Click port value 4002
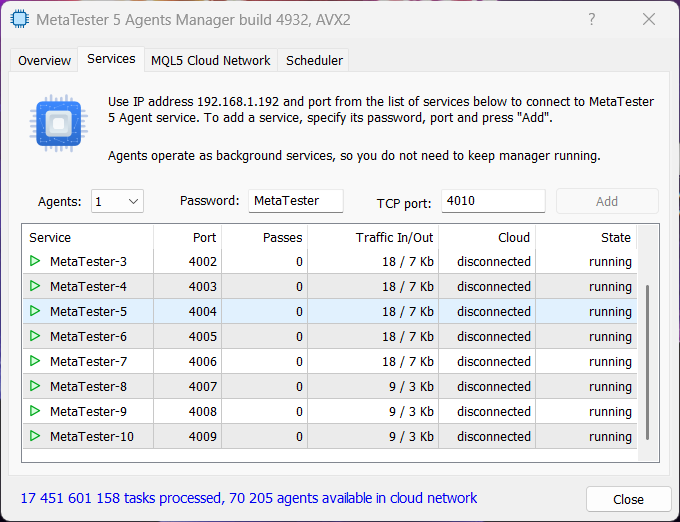Viewport: 680px width, 522px height. click(x=203, y=261)
